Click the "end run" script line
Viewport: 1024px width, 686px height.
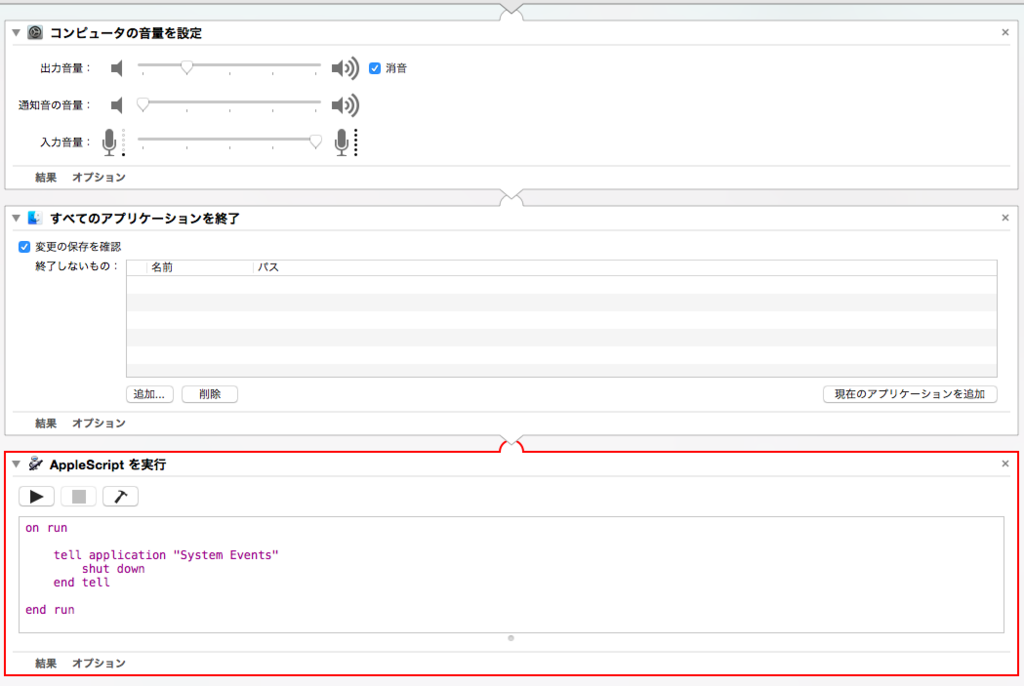(x=50, y=610)
